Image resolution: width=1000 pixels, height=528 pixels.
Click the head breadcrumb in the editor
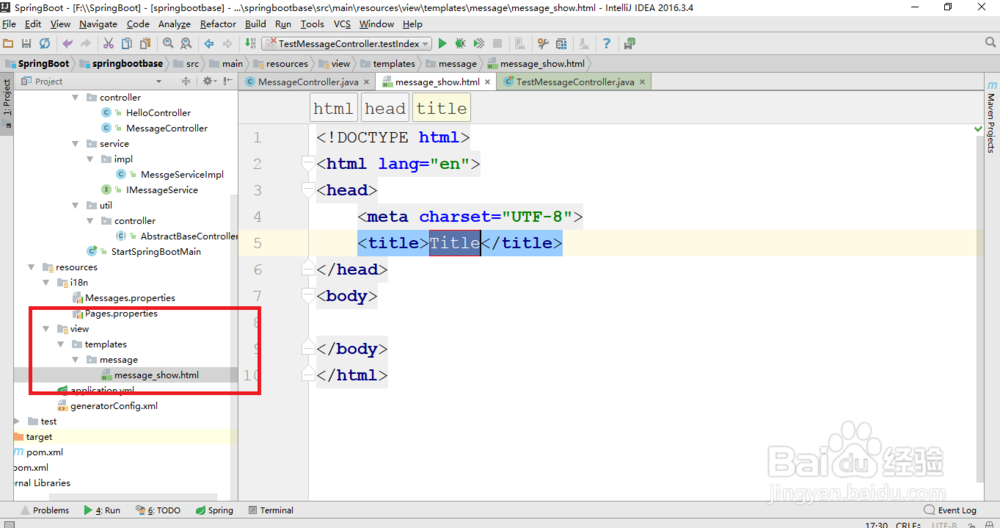pyautogui.click(x=385, y=108)
